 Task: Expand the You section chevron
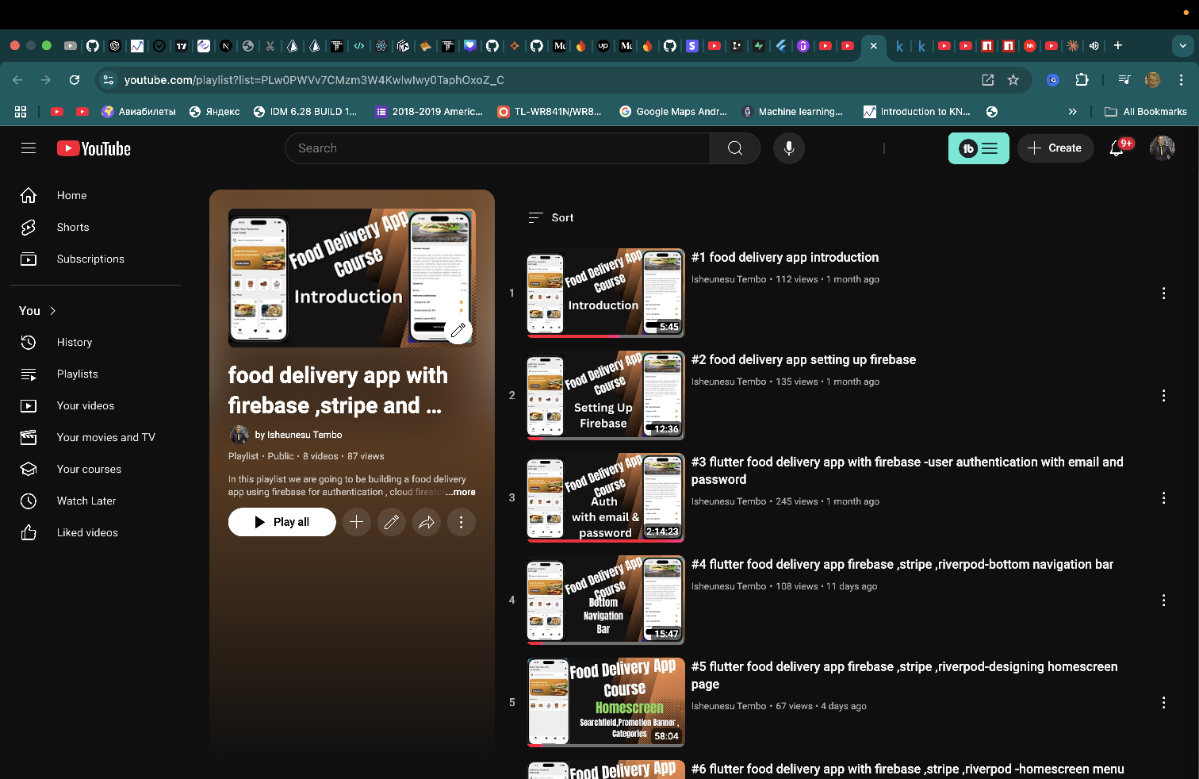click(53, 311)
